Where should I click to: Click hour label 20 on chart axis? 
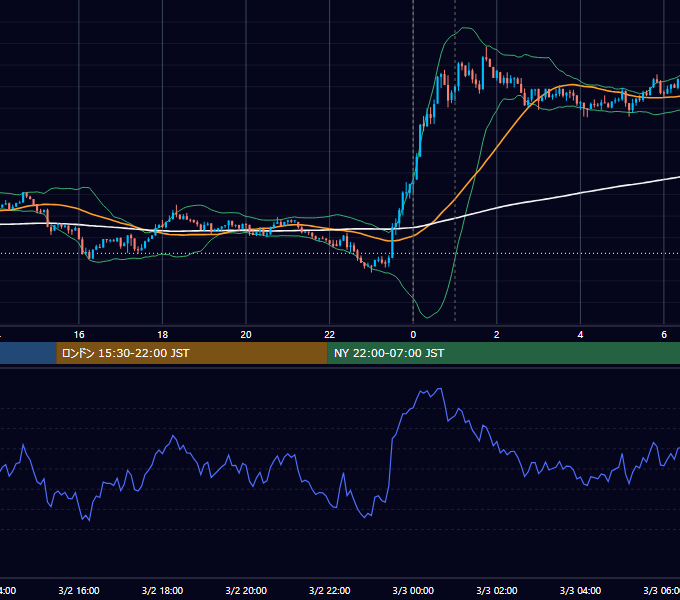(x=246, y=335)
